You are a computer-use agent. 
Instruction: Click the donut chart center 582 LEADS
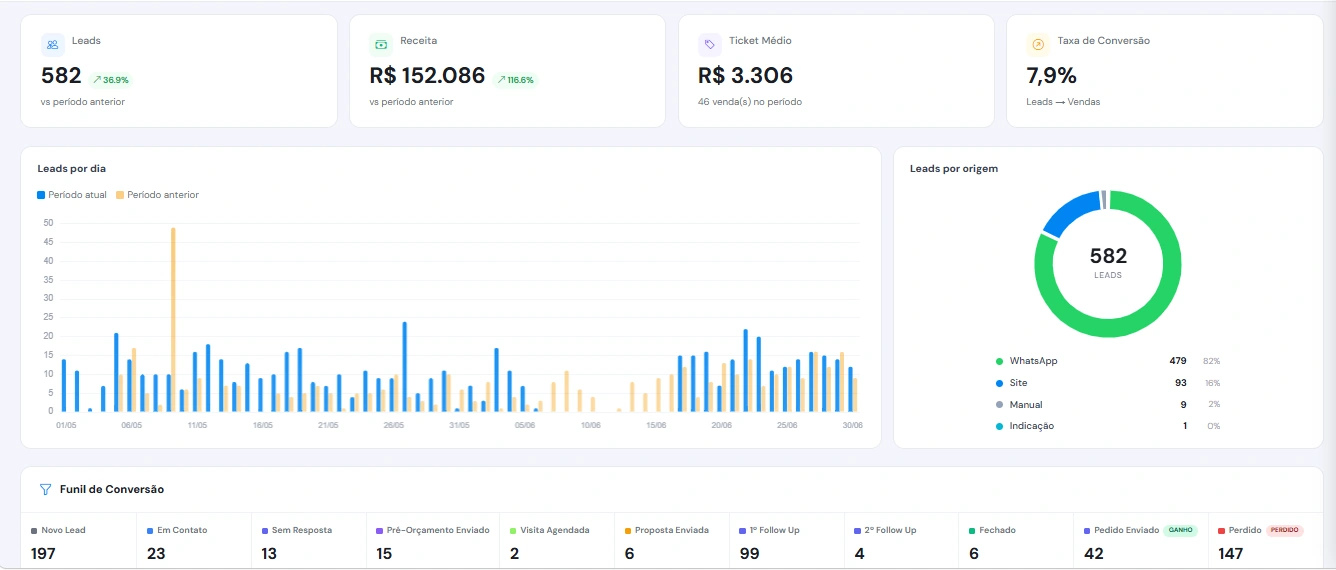[x=1108, y=262]
